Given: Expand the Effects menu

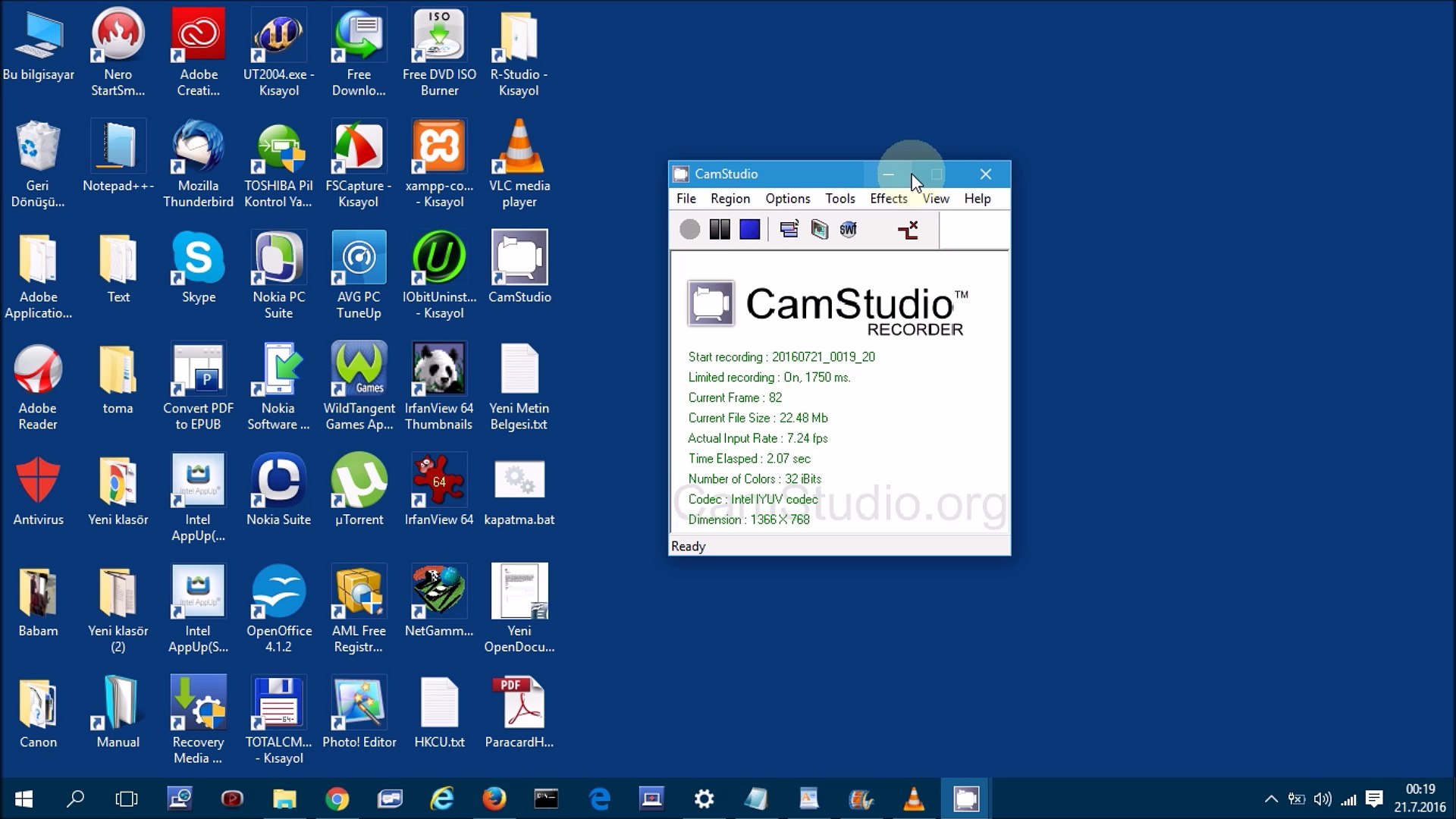Looking at the screenshot, I should [888, 199].
